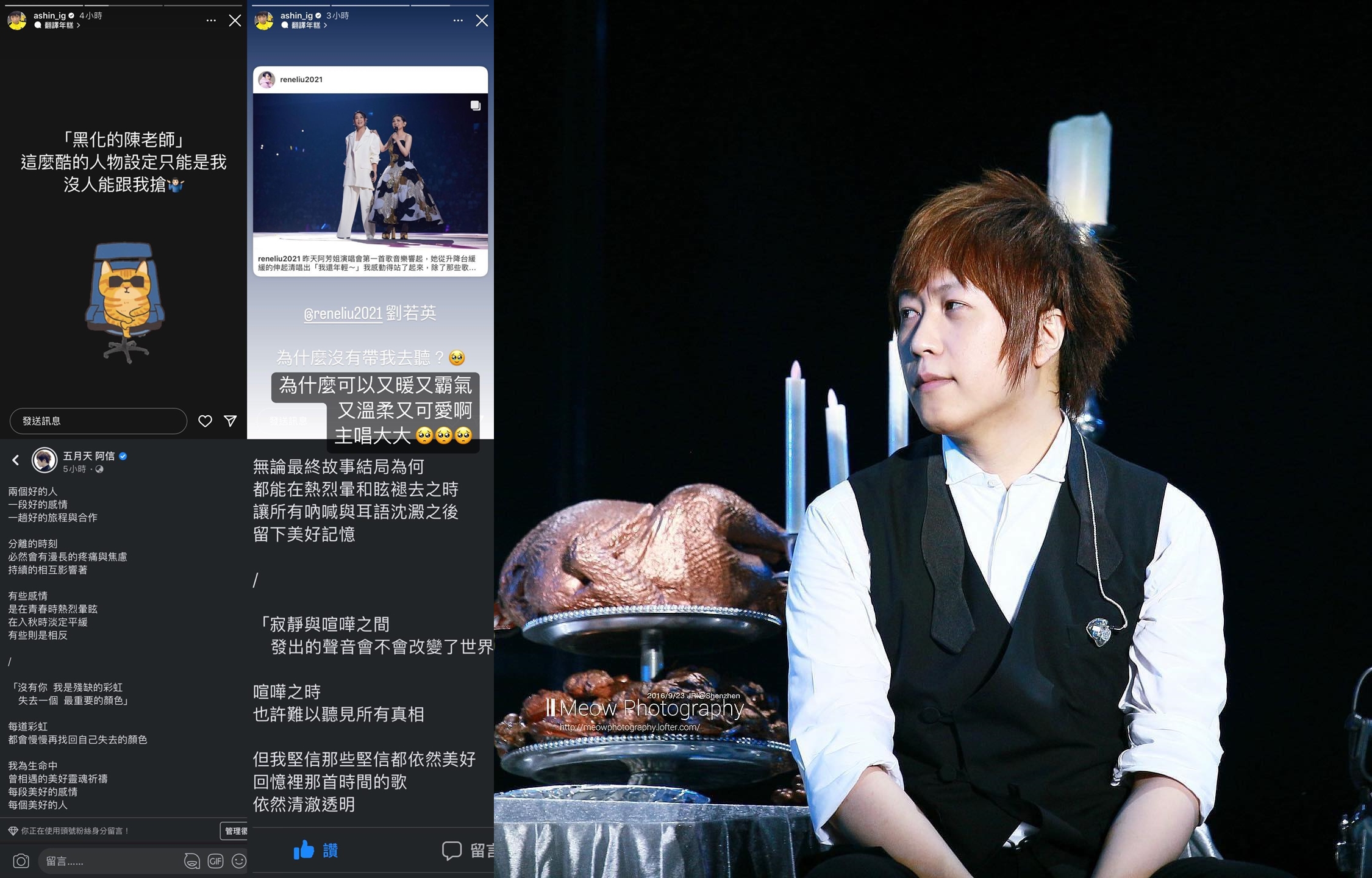1372x878 pixels.
Task: Tap the 留言 comment button
Action: (x=468, y=850)
